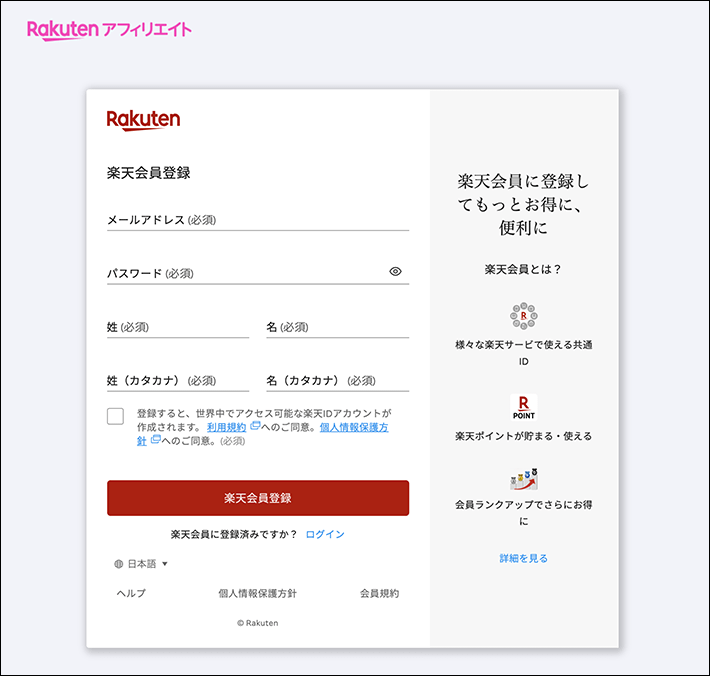Click the 詳細を見る link
710x676 pixels.
[x=523, y=558]
